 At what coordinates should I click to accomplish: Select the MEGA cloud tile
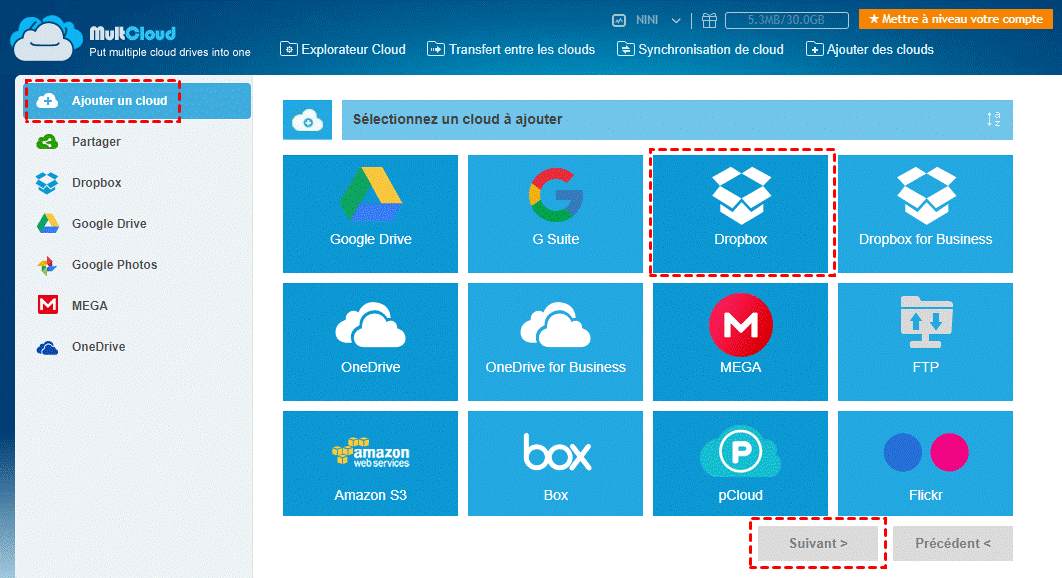click(x=740, y=342)
